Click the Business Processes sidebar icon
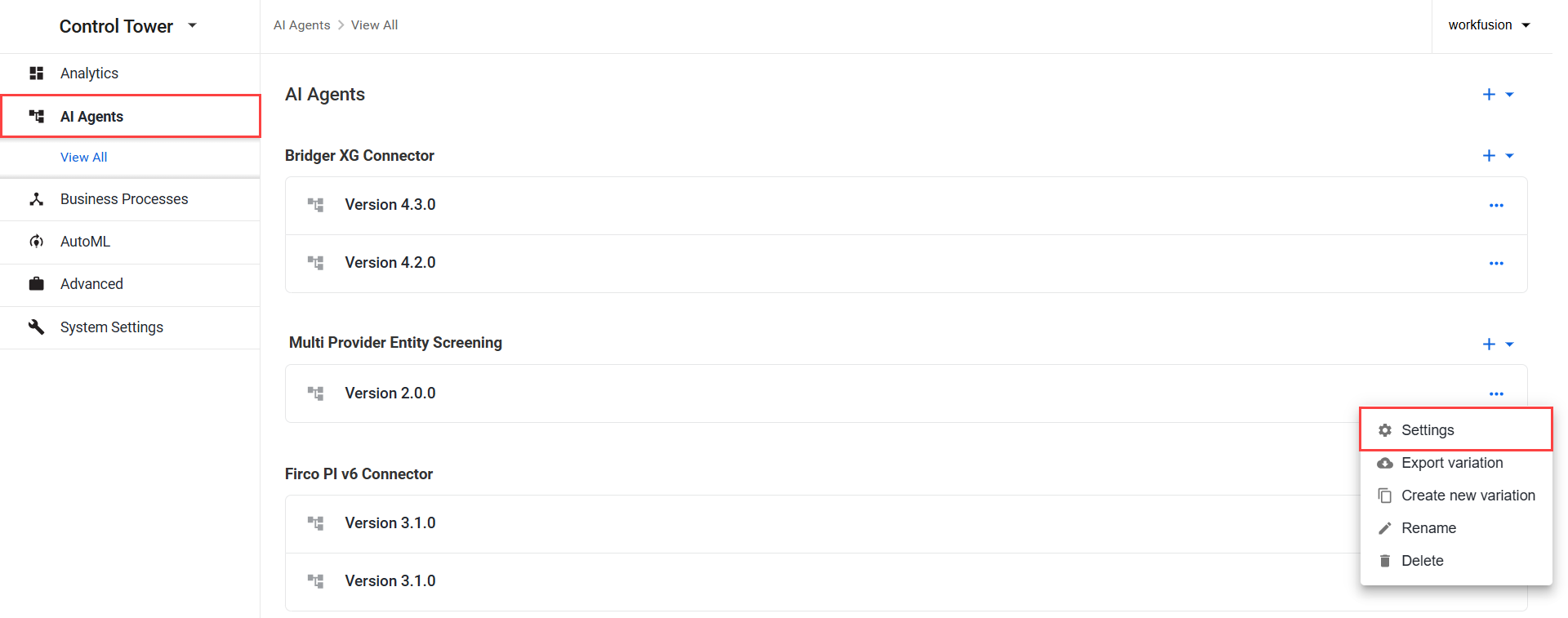1568x618 pixels. point(36,199)
